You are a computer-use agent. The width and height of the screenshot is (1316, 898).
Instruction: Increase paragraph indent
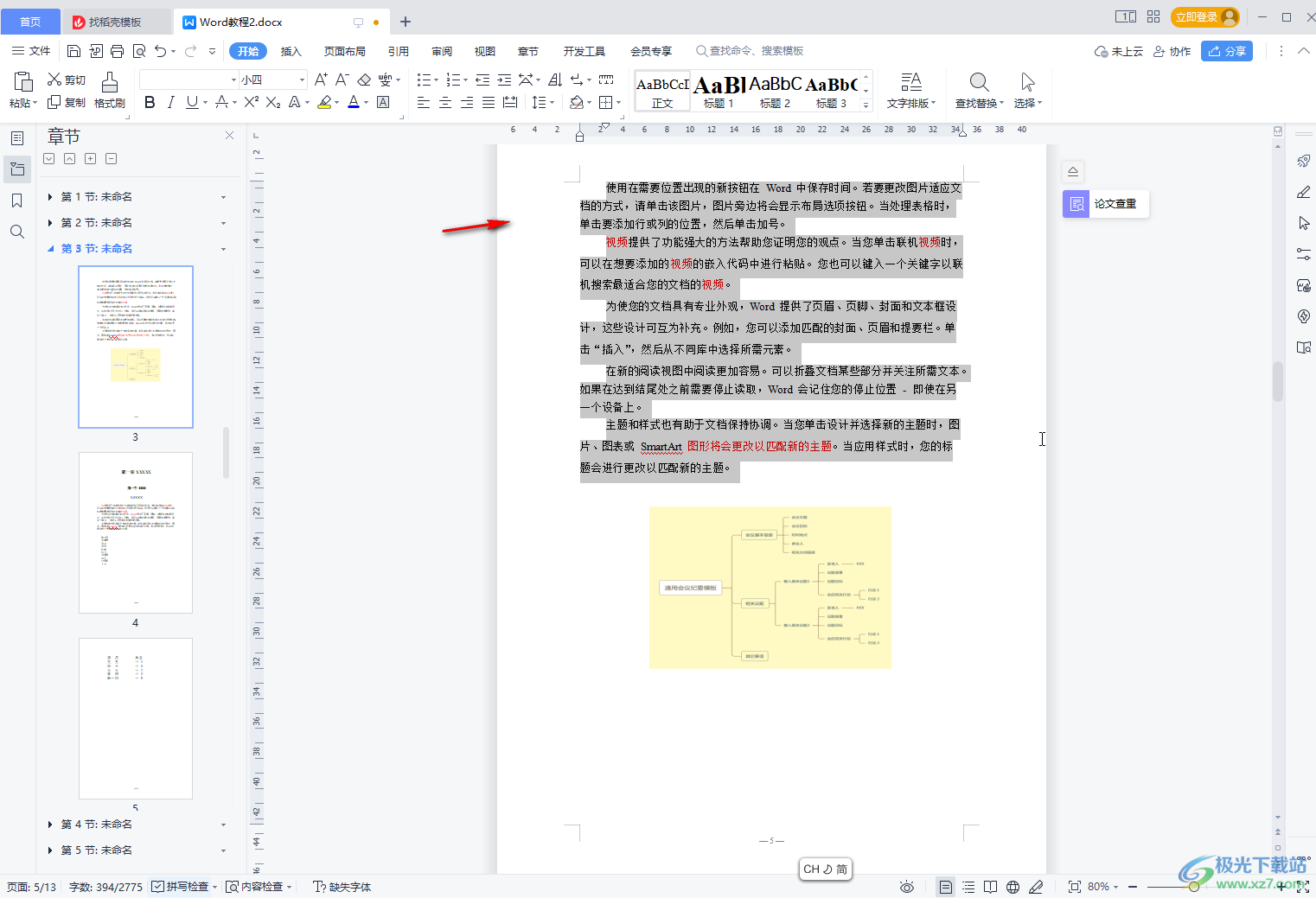pos(504,80)
